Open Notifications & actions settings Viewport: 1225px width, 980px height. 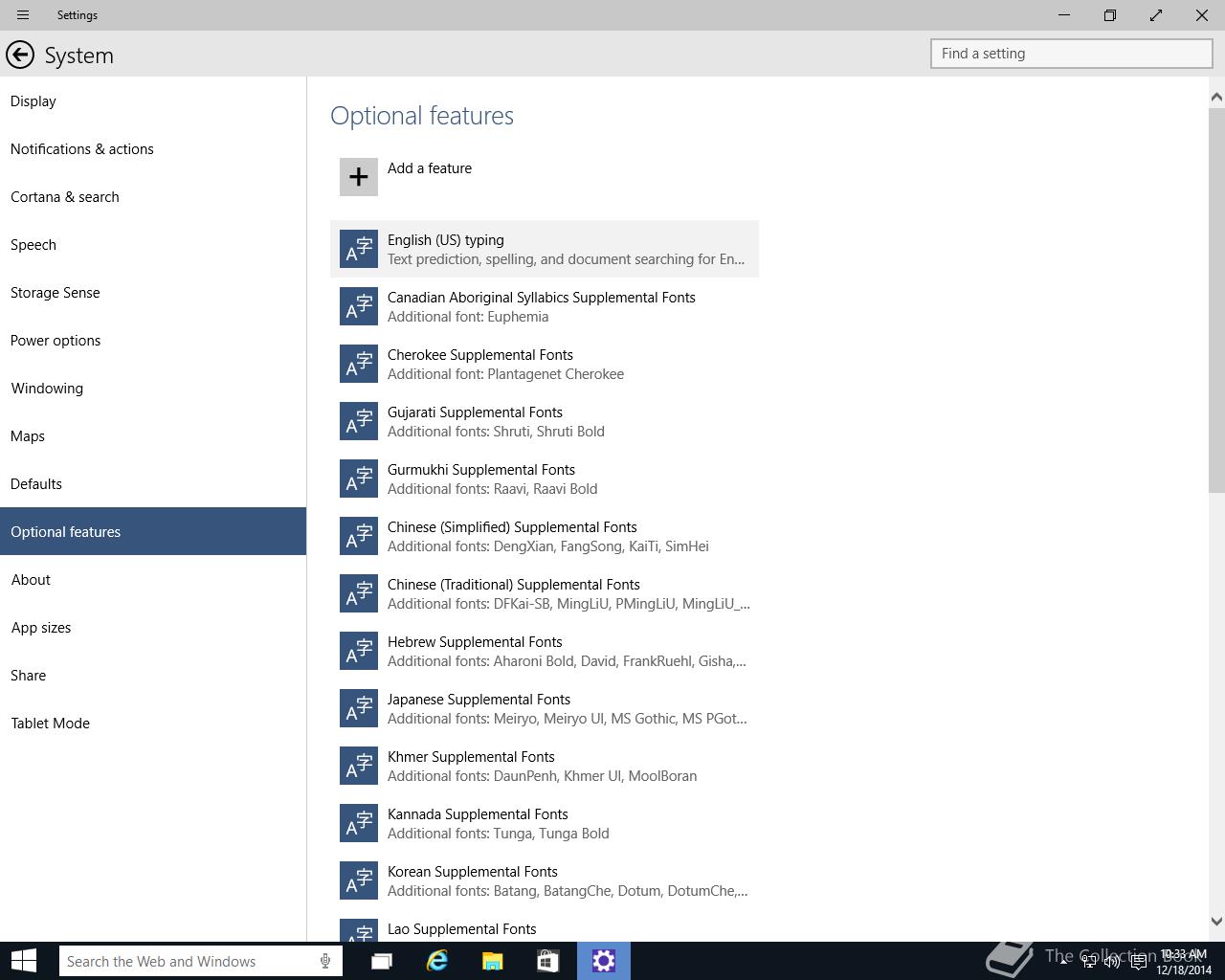click(x=153, y=148)
